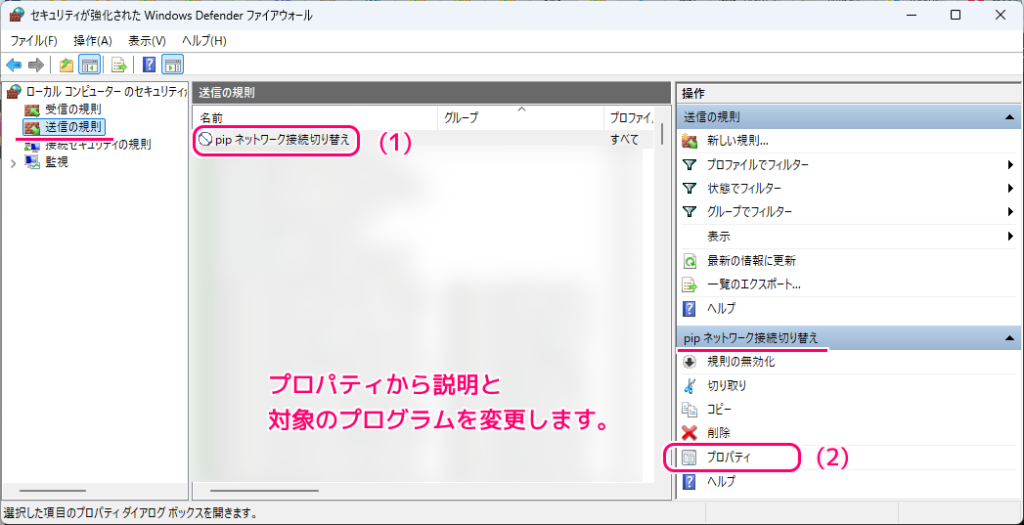Screen dimensions: 1024x525
Task: Click 最新の情報に更新 action
Action: [x=751, y=261]
